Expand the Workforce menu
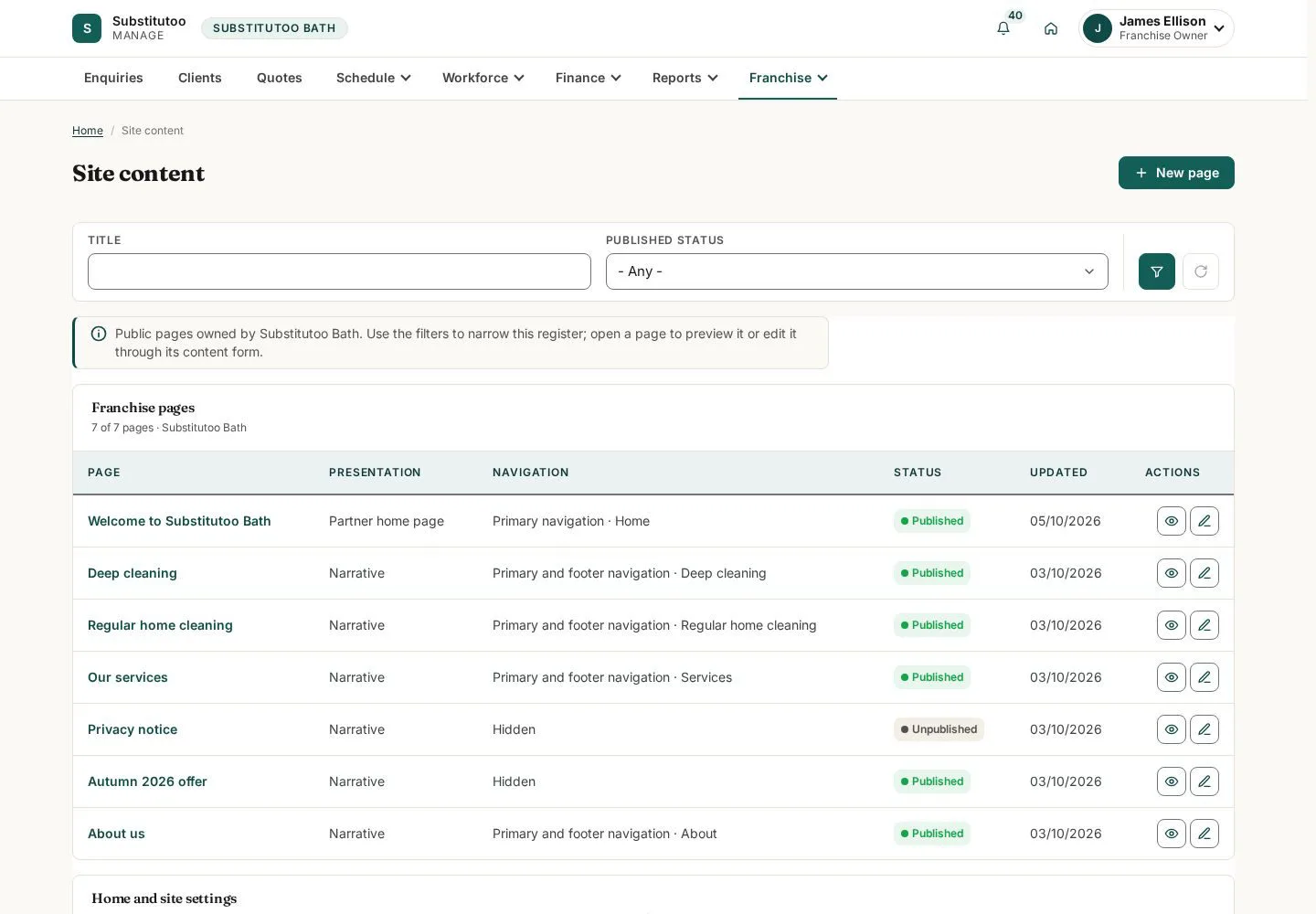 [x=483, y=78]
